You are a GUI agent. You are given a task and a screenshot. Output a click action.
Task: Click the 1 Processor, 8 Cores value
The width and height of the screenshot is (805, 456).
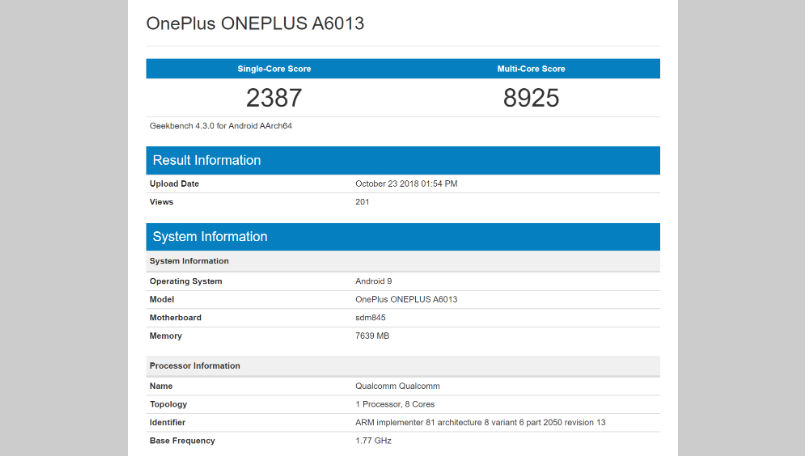coord(395,404)
